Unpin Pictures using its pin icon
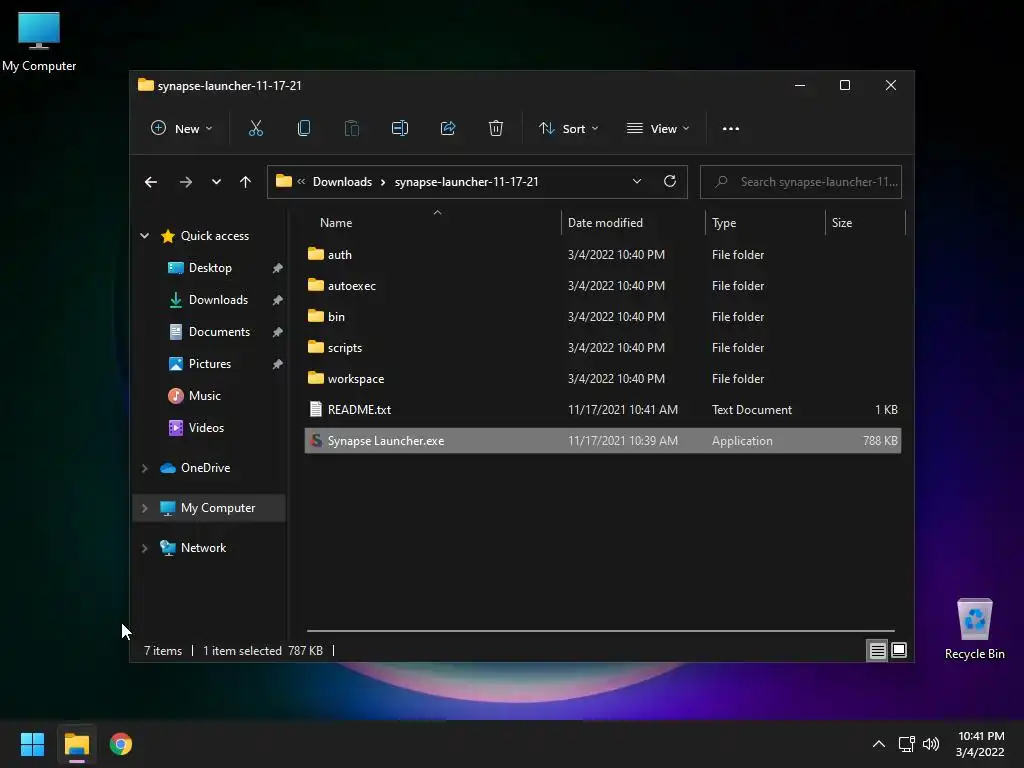 277,364
